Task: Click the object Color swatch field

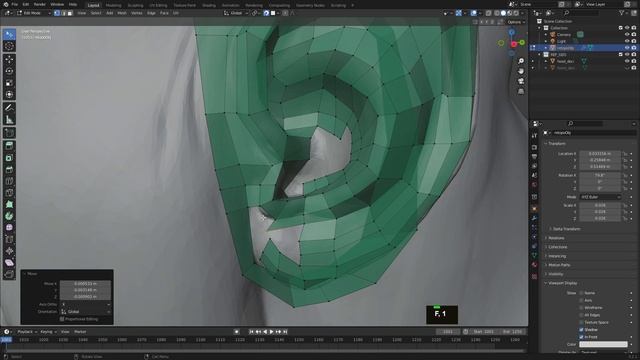Action: click(603, 344)
